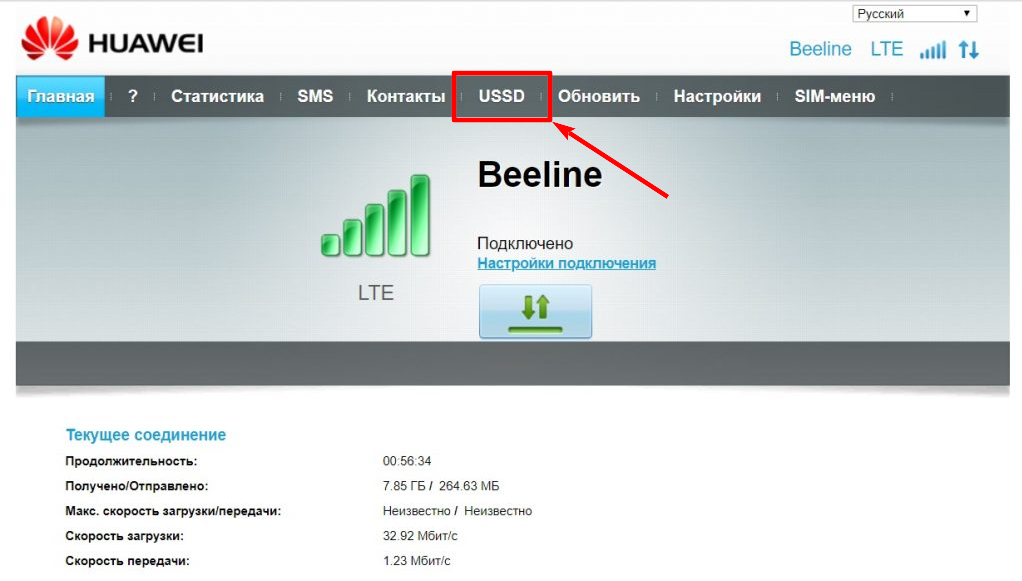Screen dimensions: 1022x581
Task: Click the LTE network label in header
Action: pyautogui.click(x=886, y=49)
